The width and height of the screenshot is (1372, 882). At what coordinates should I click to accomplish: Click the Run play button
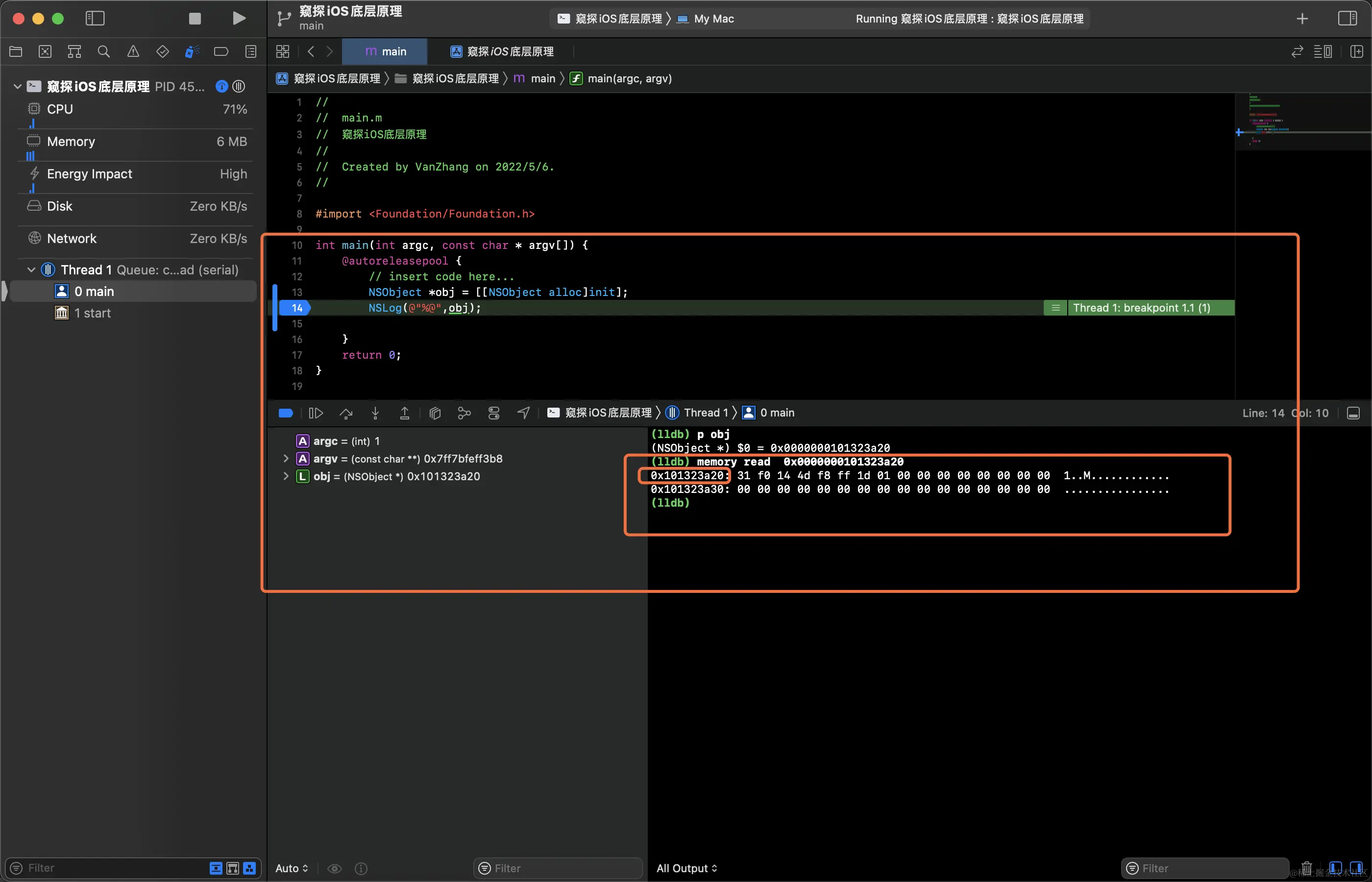[239, 19]
